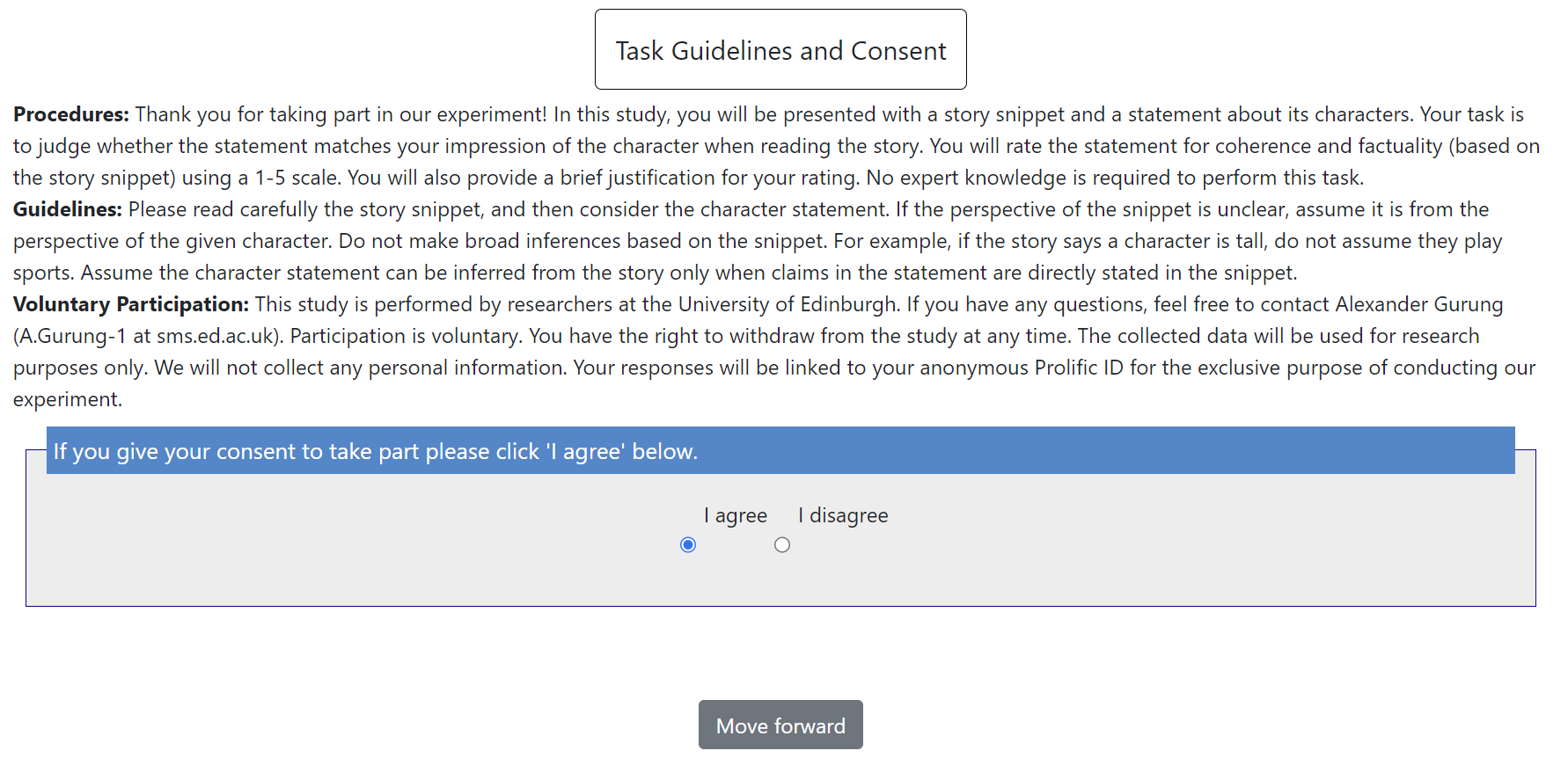Click the final word 'experiment.' in the paragraph
Screen dimensions: 1568x758
(x=68, y=399)
